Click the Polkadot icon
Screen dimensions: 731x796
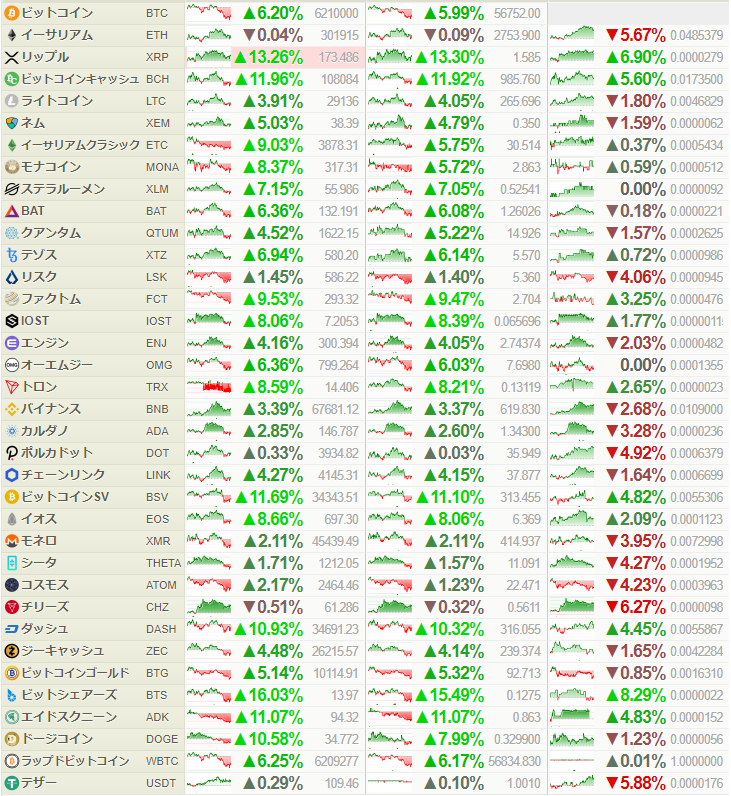pyautogui.click(x=11, y=453)
